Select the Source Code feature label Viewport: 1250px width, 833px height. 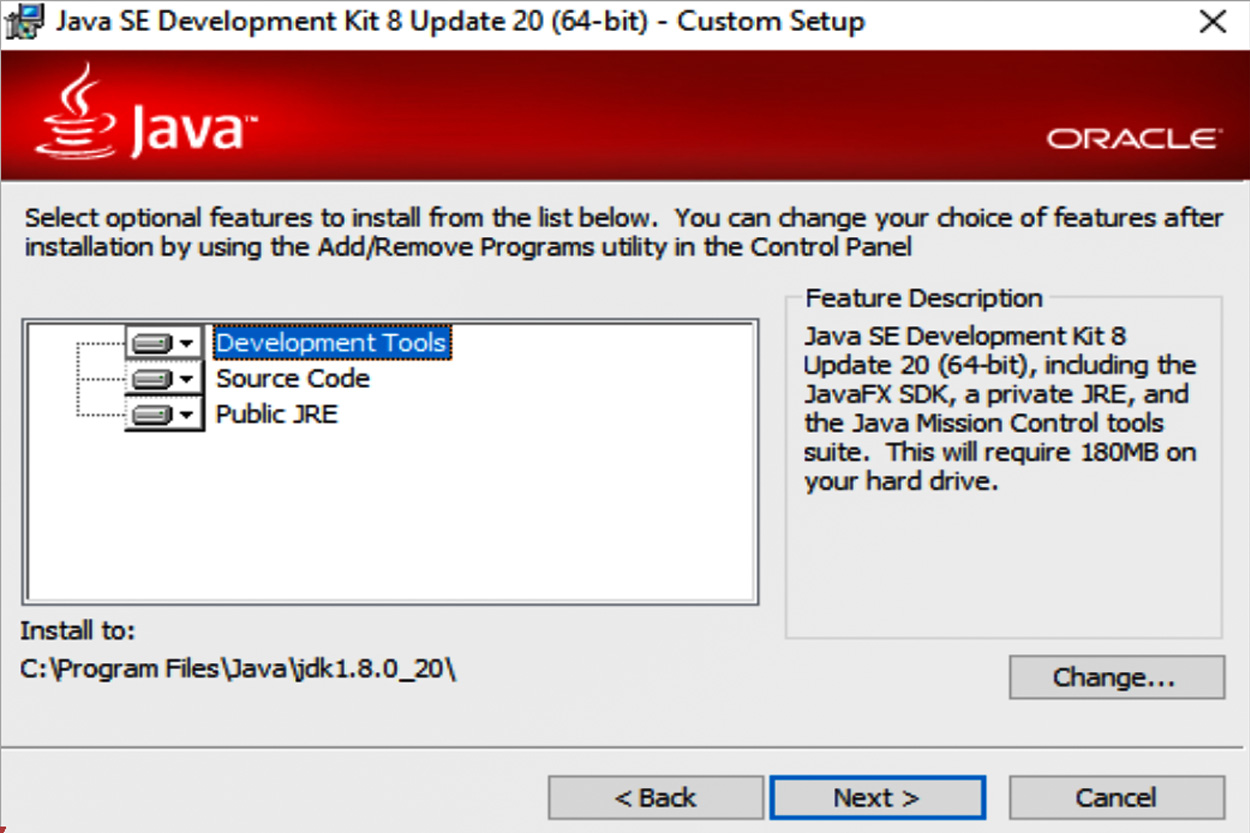tap(293, 379)
